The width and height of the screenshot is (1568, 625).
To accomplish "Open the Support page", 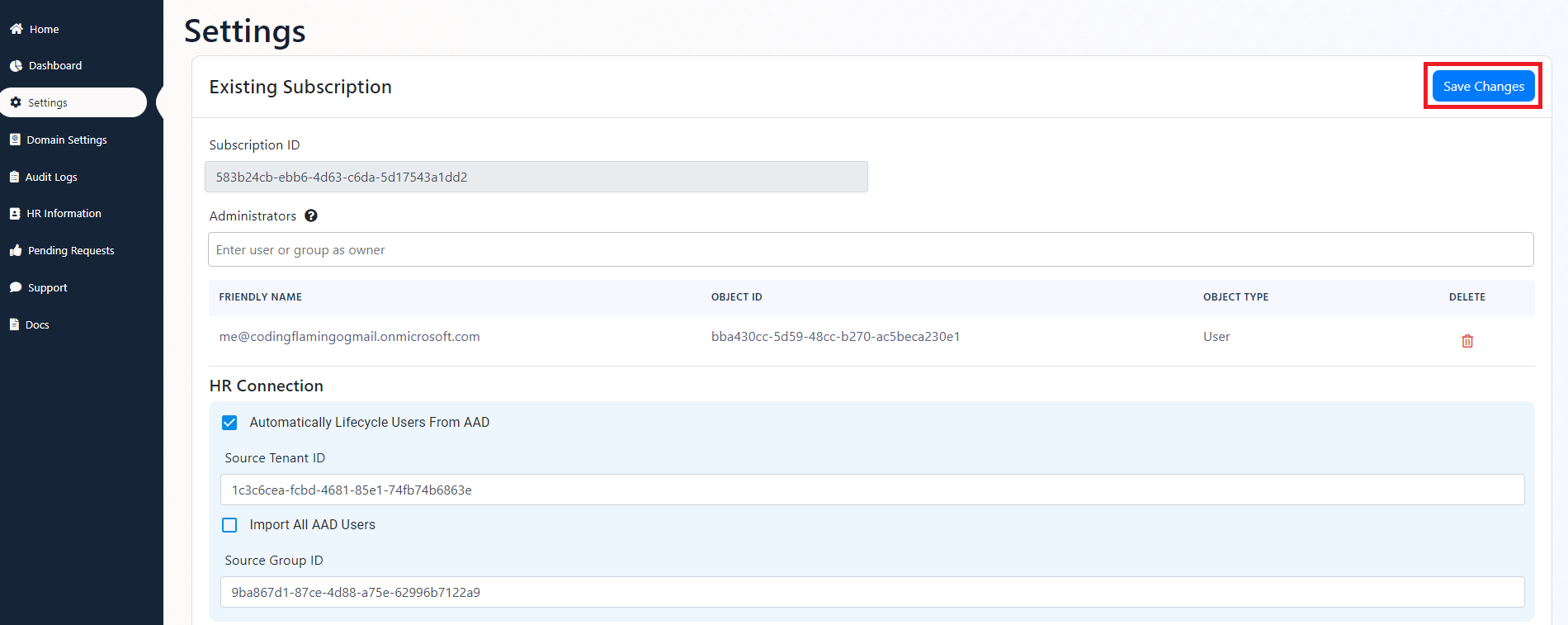I will point(48,287).
